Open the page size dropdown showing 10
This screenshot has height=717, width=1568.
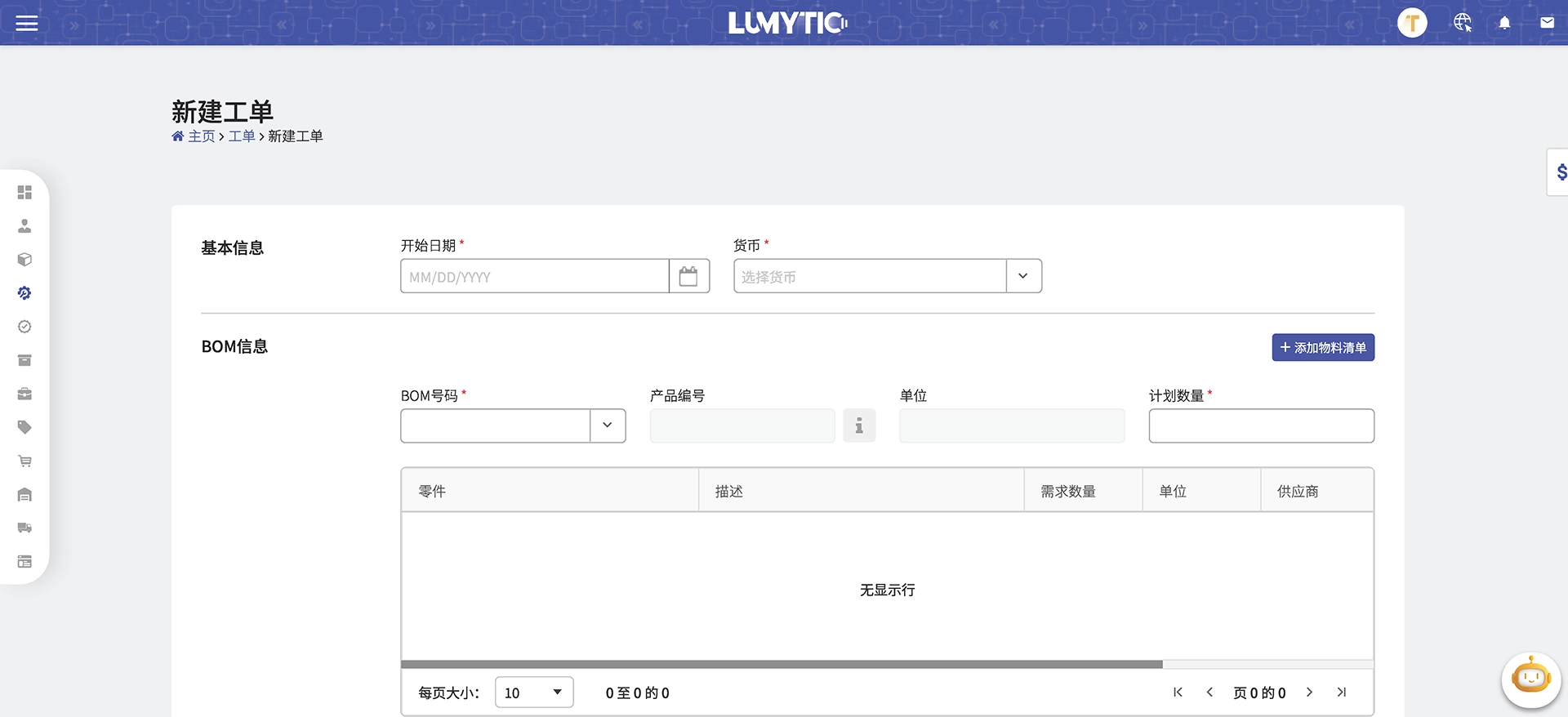[534, 693]
